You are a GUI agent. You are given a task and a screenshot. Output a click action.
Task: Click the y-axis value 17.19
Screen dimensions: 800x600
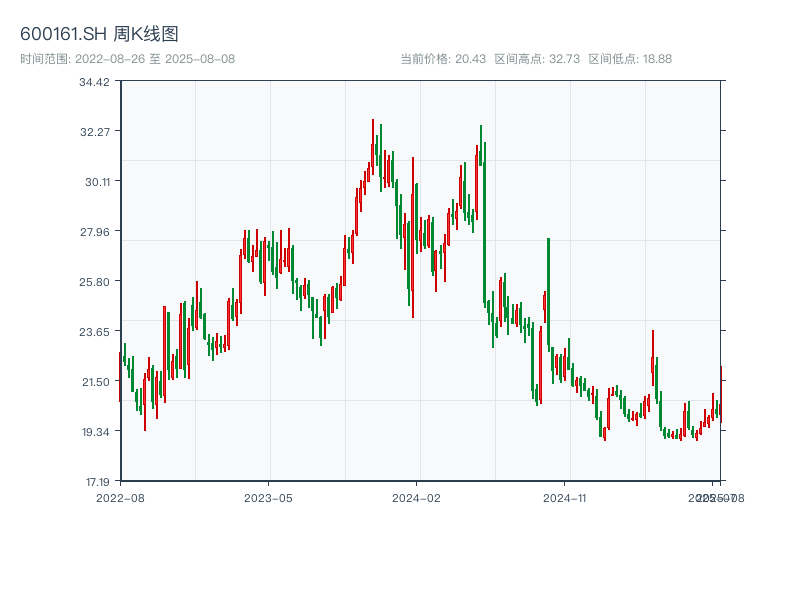(97, 483)
